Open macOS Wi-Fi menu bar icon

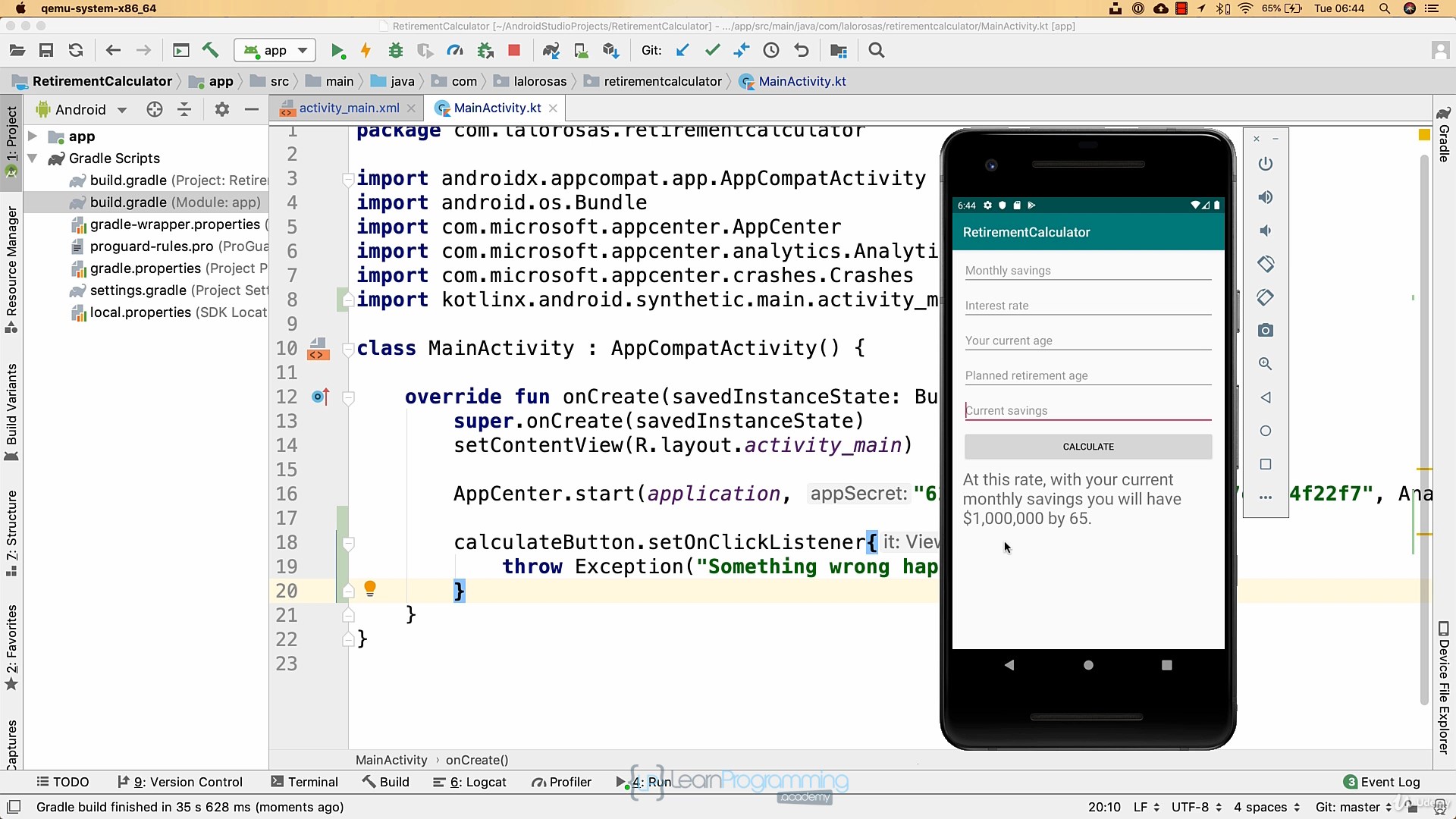[1246, 8]
